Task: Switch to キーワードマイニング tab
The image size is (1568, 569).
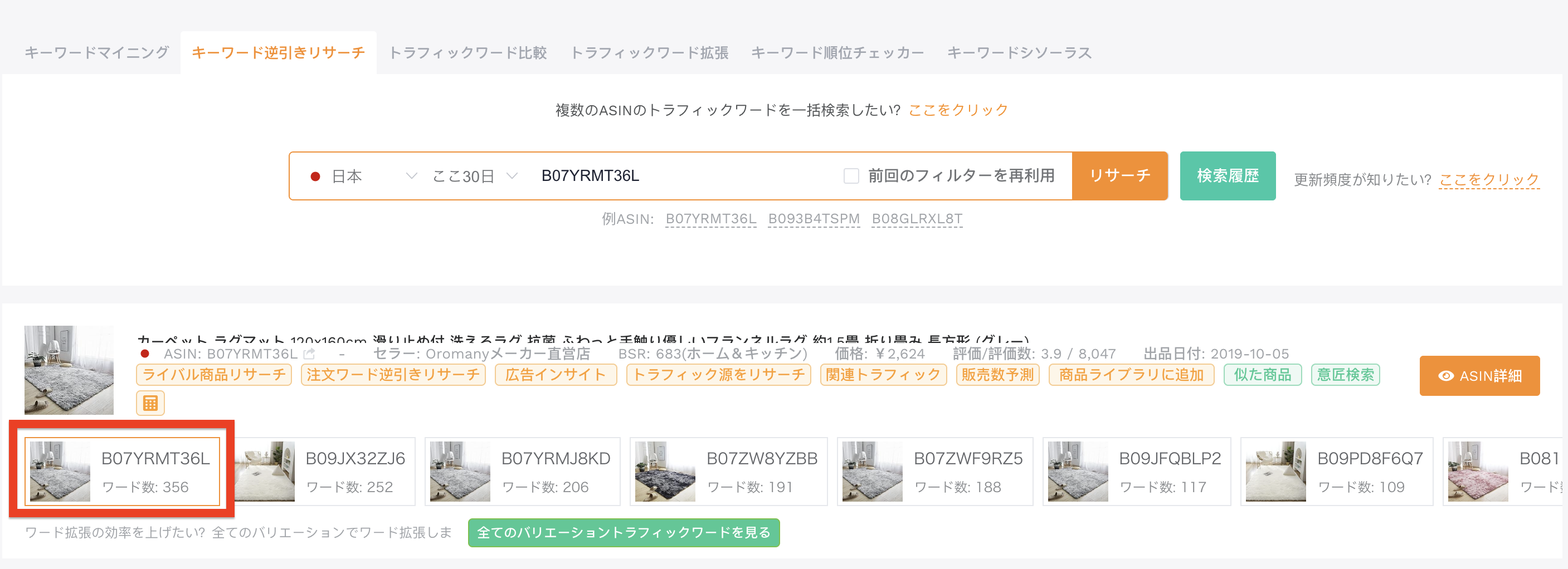Action: pyautogui.click(x=96, y=53)
